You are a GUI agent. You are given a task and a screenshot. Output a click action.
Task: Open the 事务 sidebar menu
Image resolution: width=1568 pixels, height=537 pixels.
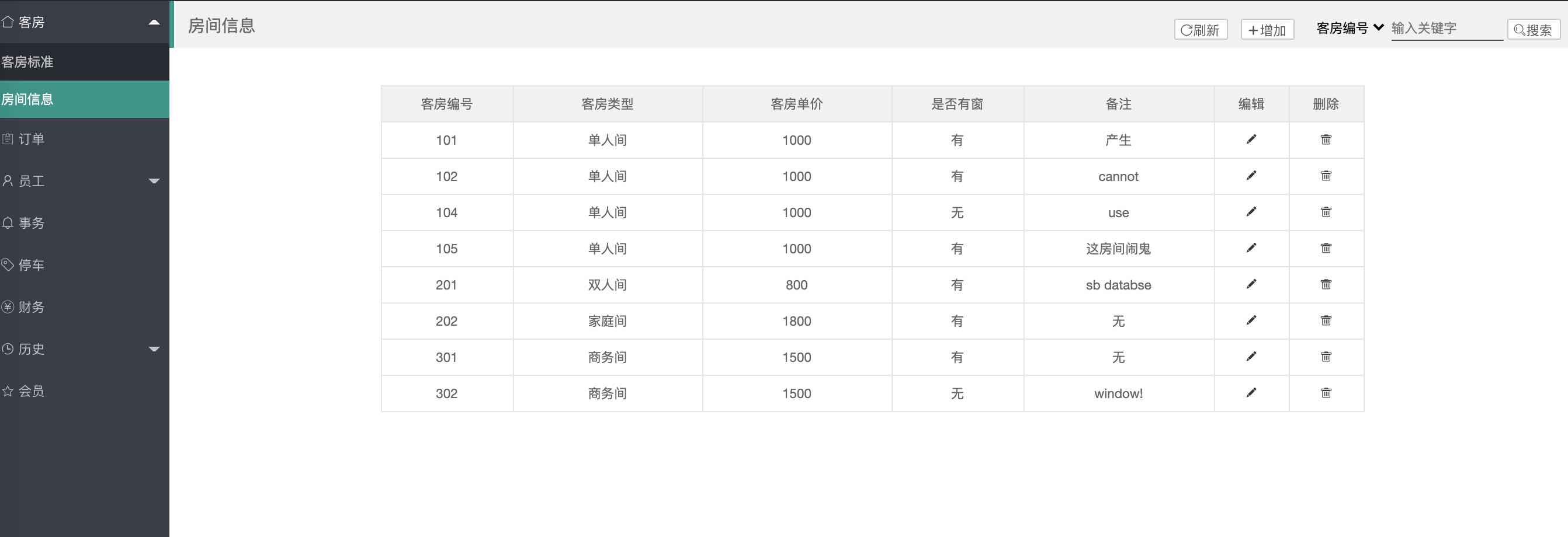click(x=85, y=222)
